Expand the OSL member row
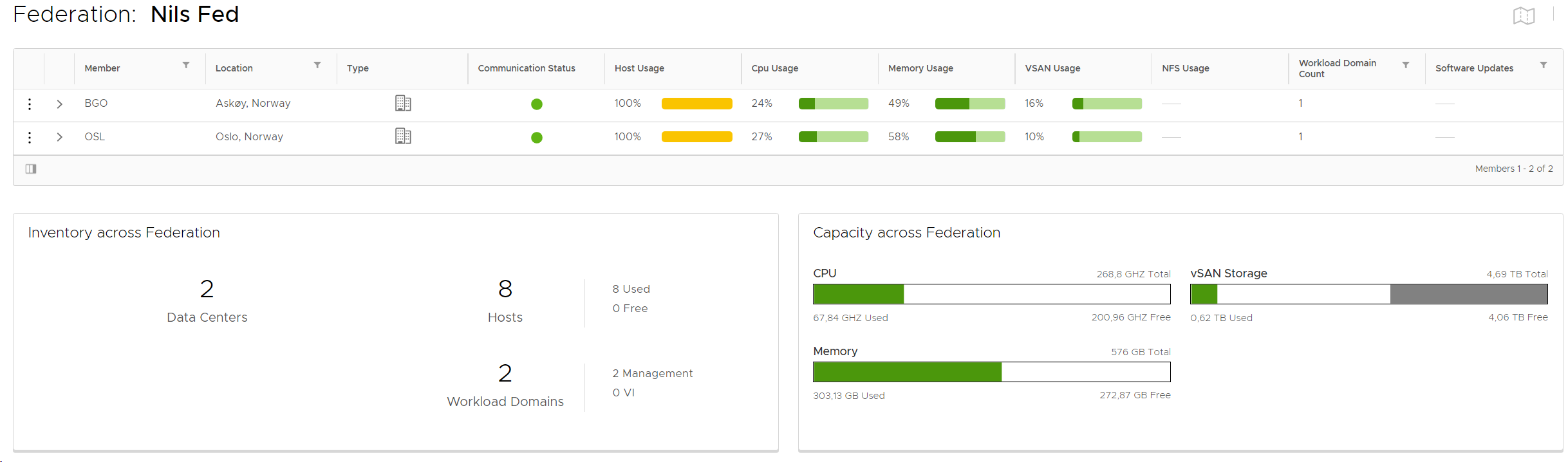The height and width of the screenshot is (462, 1568). [60, 137]
